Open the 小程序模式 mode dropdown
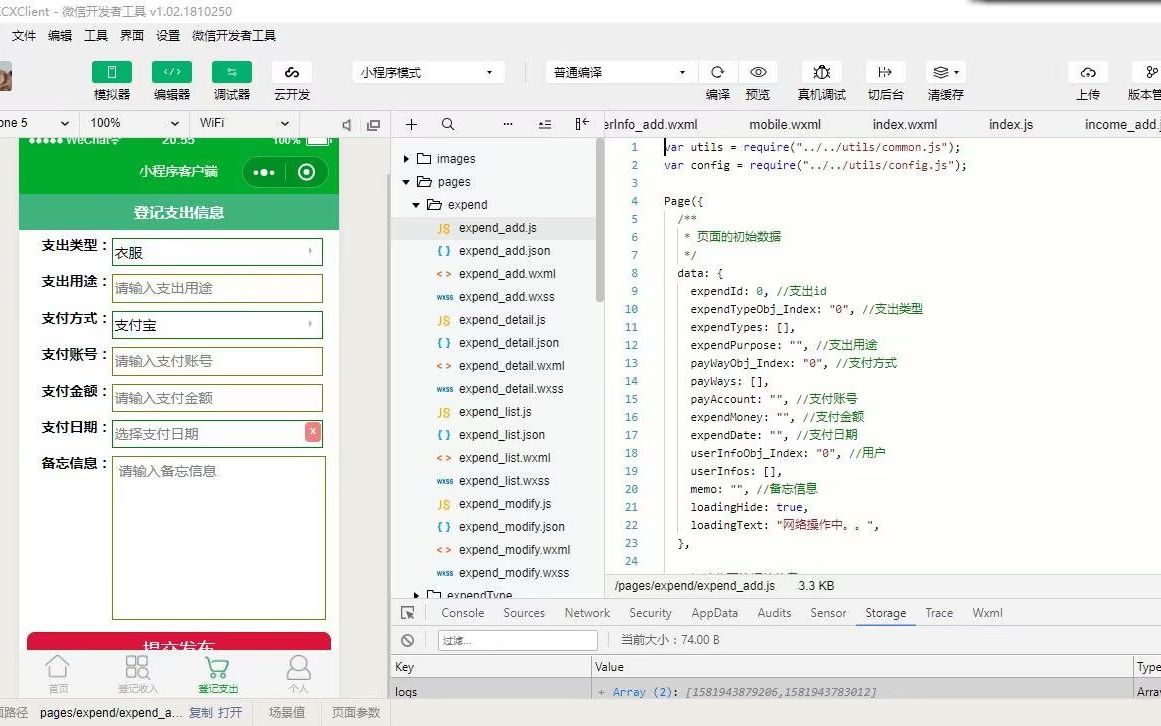This screenshot has width=1161, height=726. (x=428, y=73)
